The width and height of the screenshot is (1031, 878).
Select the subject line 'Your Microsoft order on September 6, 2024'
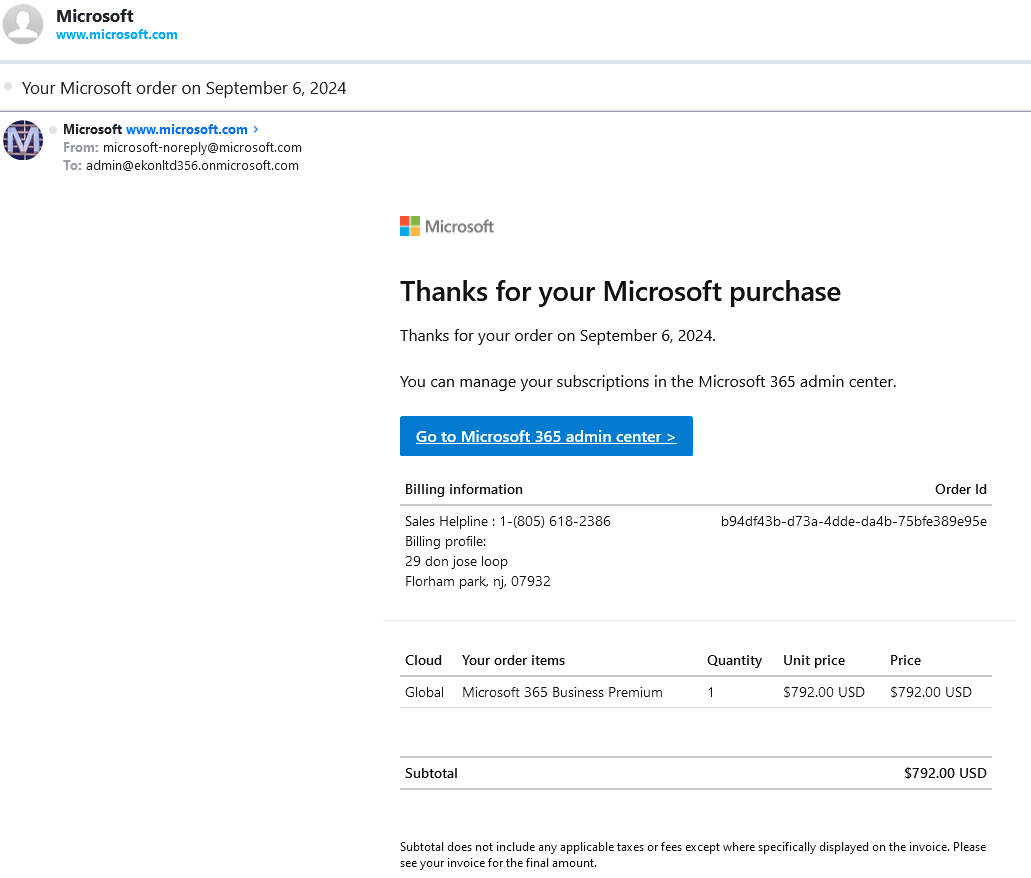pos(184,88)
